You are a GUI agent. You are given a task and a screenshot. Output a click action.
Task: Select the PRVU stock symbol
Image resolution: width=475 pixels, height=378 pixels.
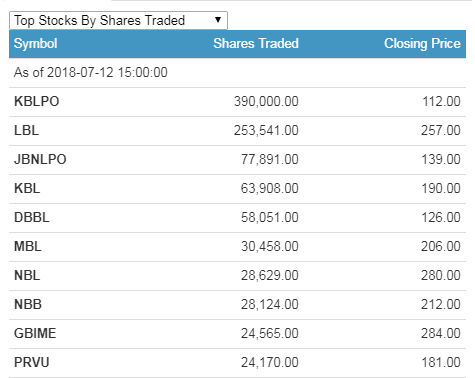click(x=32, y=362)
